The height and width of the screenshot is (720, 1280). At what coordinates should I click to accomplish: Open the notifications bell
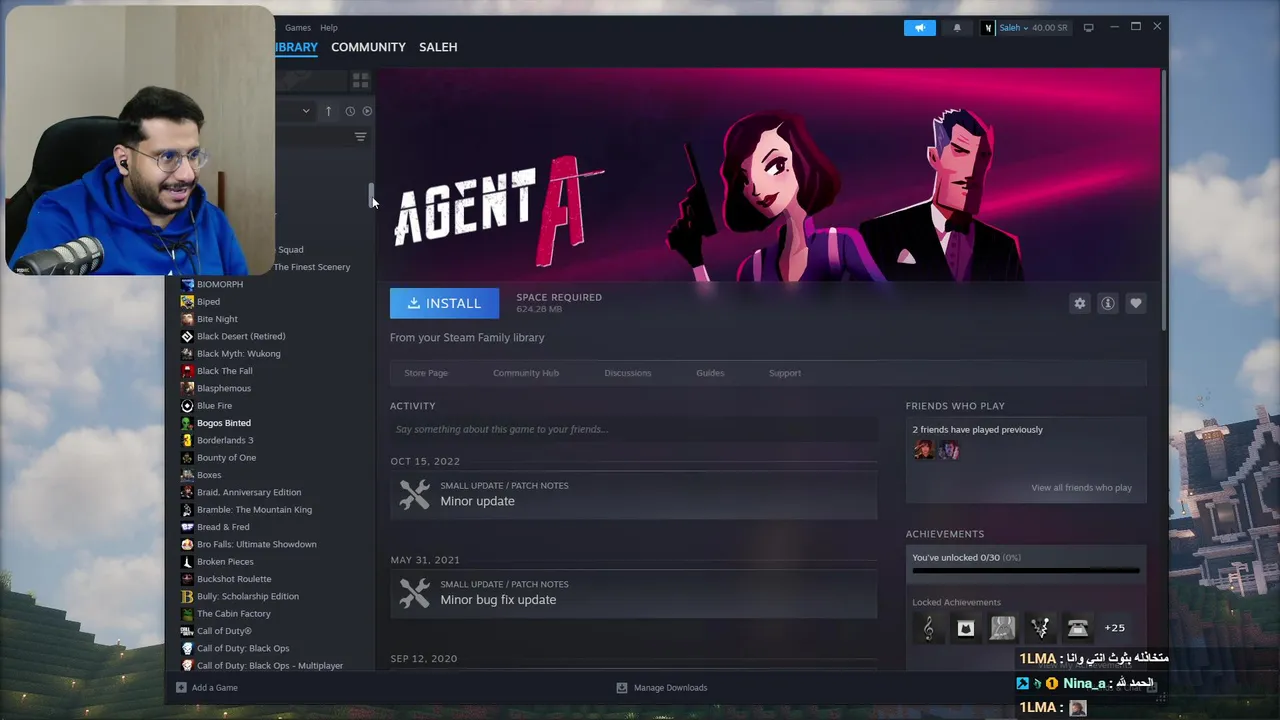[957, 28]
